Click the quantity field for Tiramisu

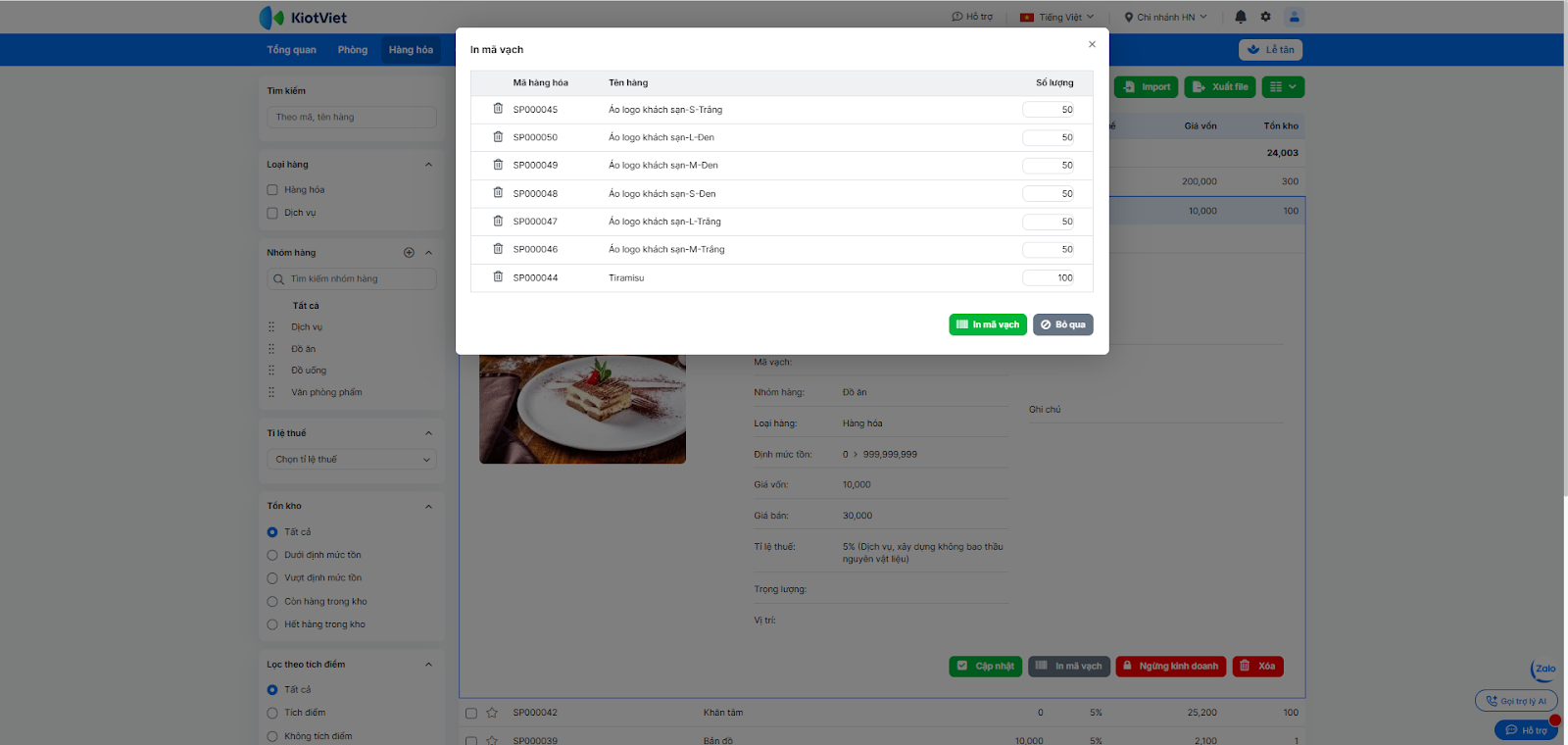[x=1049, y=277]
